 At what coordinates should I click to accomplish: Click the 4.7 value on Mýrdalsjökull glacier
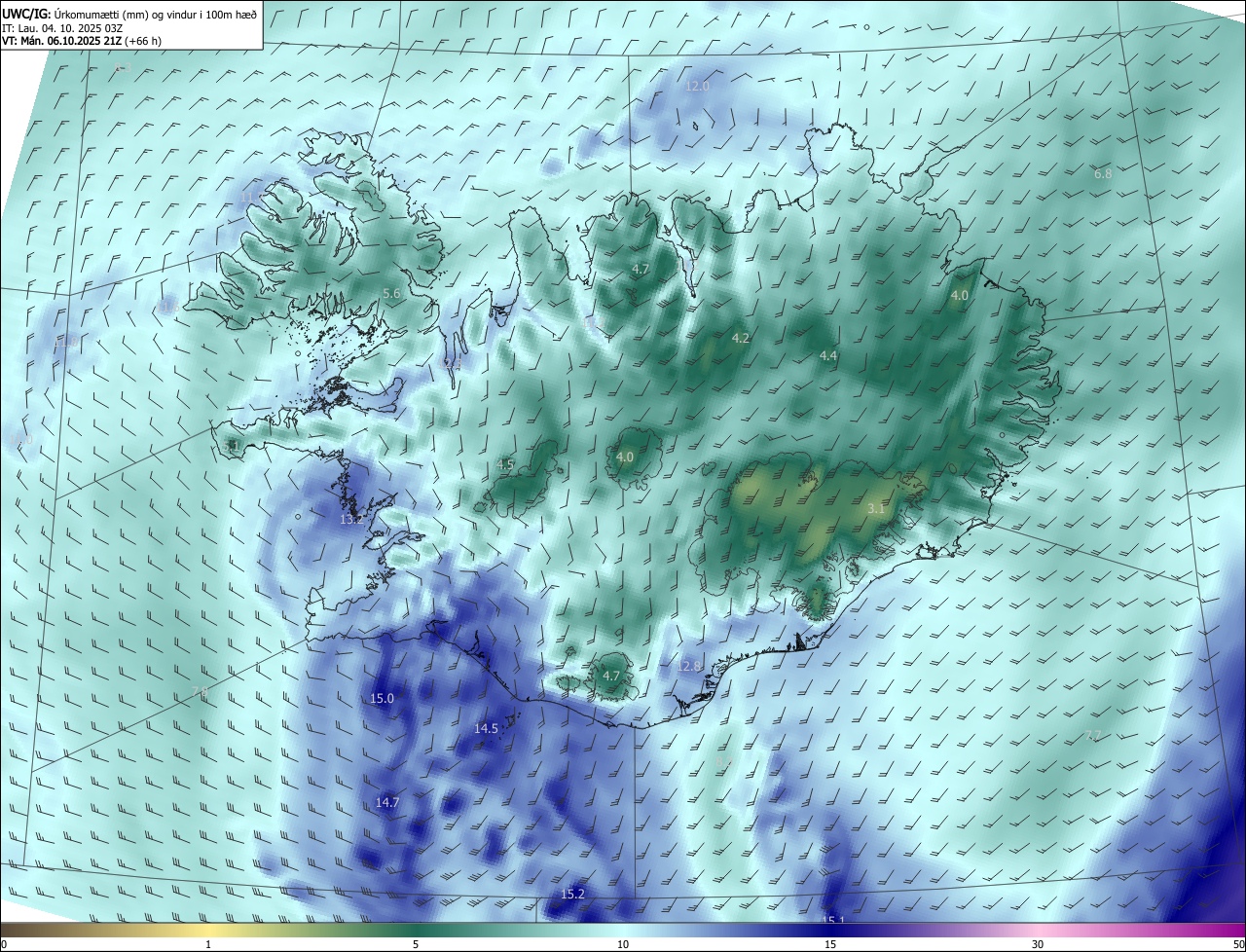tap(611, 676)
